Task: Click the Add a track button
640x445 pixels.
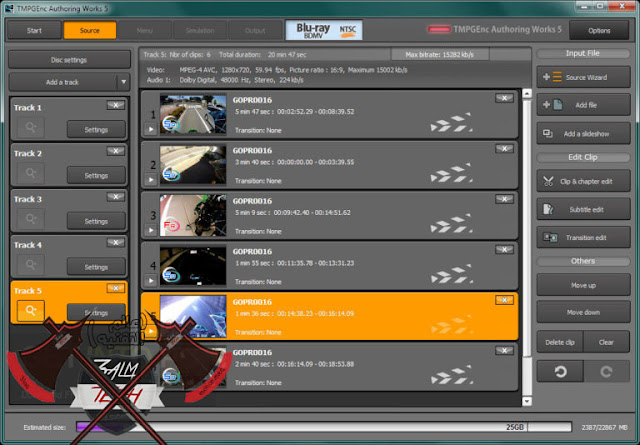Action: 62,82
